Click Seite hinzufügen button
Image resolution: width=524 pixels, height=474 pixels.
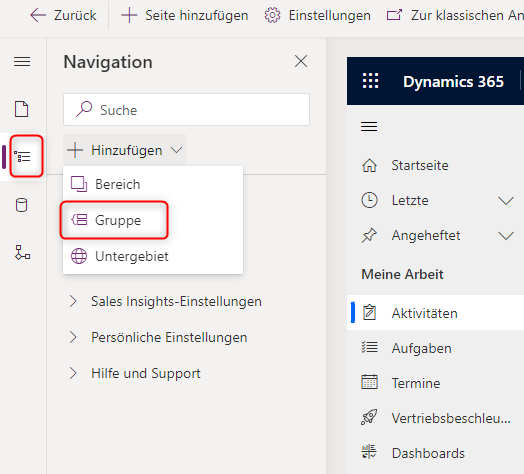(x=184, y=15)
